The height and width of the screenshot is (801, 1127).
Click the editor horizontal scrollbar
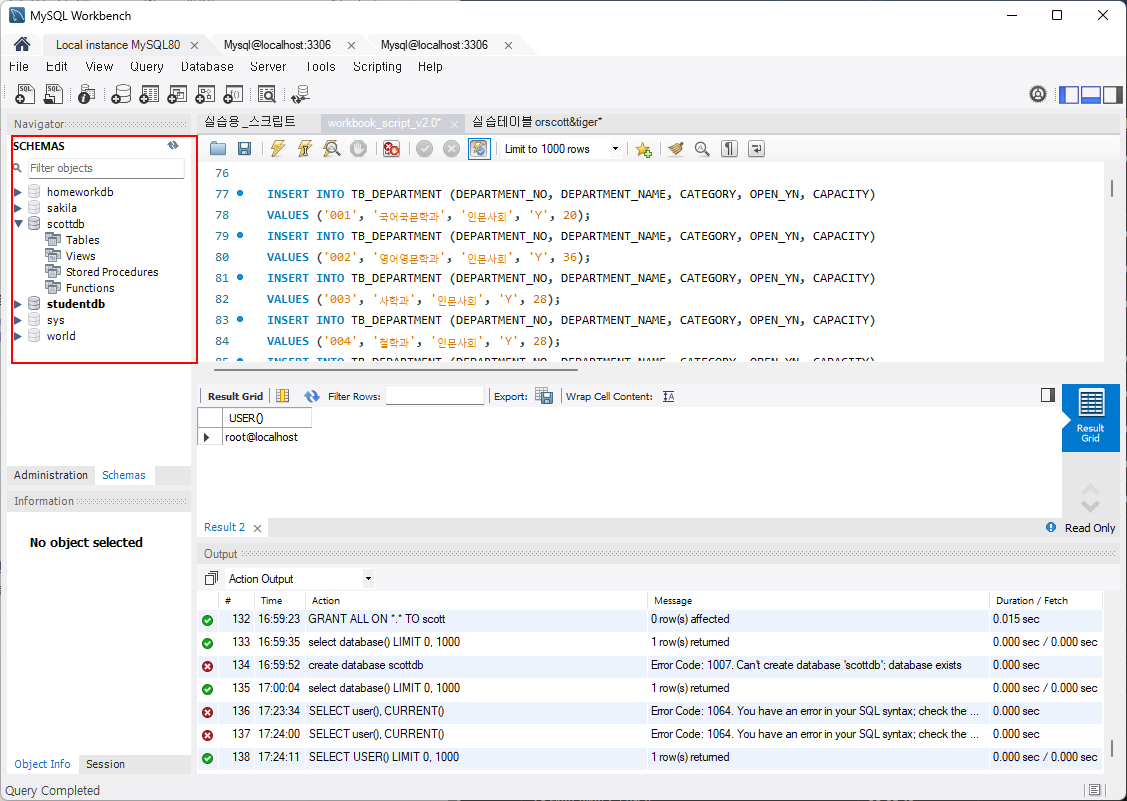pos(396,370)
